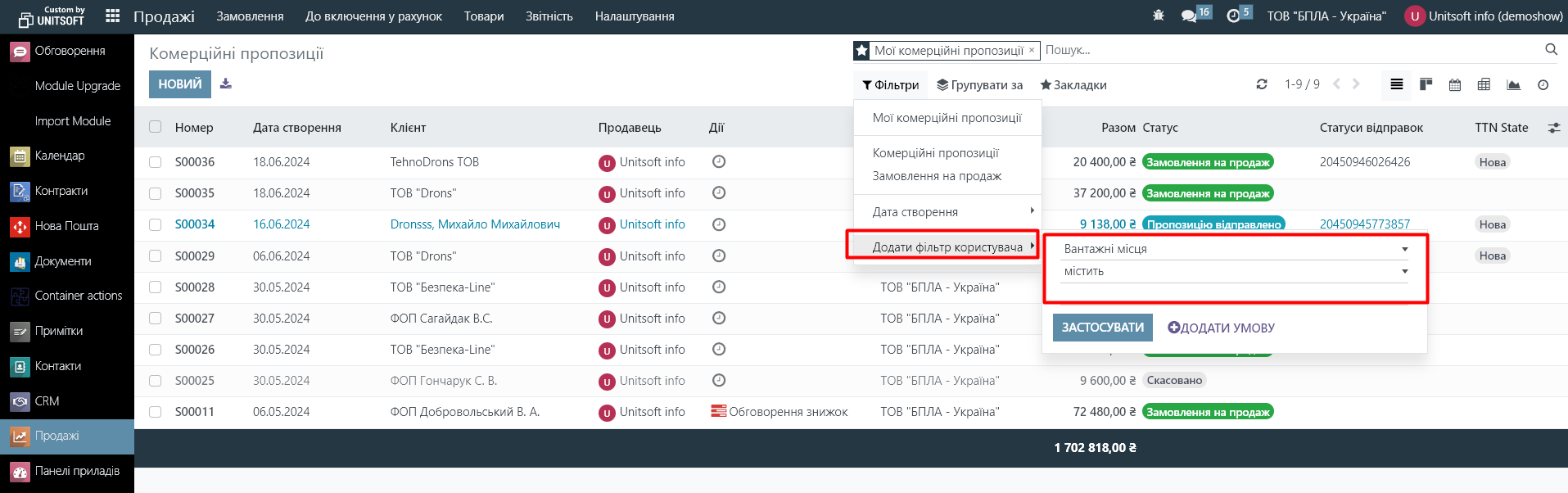Refresh the list with reload icon
1568x493 pixels.
pyautogui.click(x=1262, y=84)
